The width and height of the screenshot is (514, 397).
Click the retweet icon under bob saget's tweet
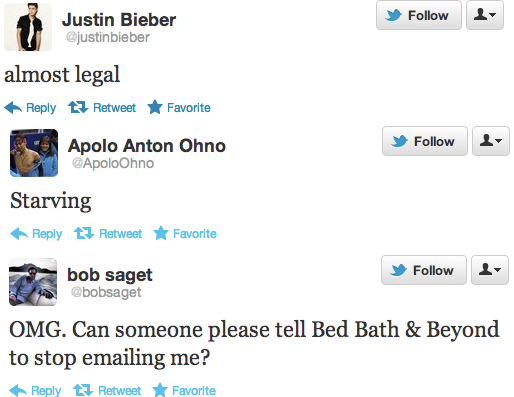pyautogui.click(x=83, y=390)
